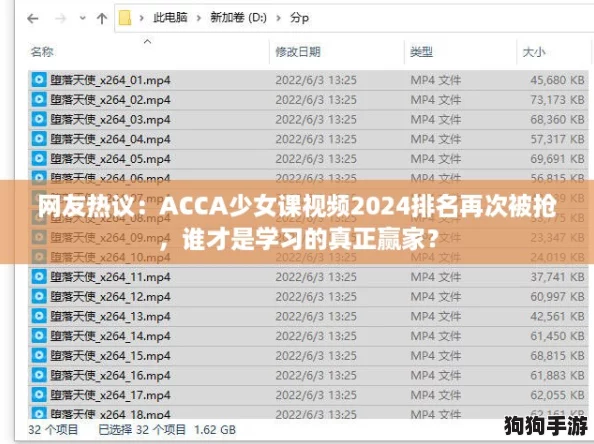Click the video icon of 堕落天使_x264_15.mp4
The image size is (594, 444).
click(39, 355)
